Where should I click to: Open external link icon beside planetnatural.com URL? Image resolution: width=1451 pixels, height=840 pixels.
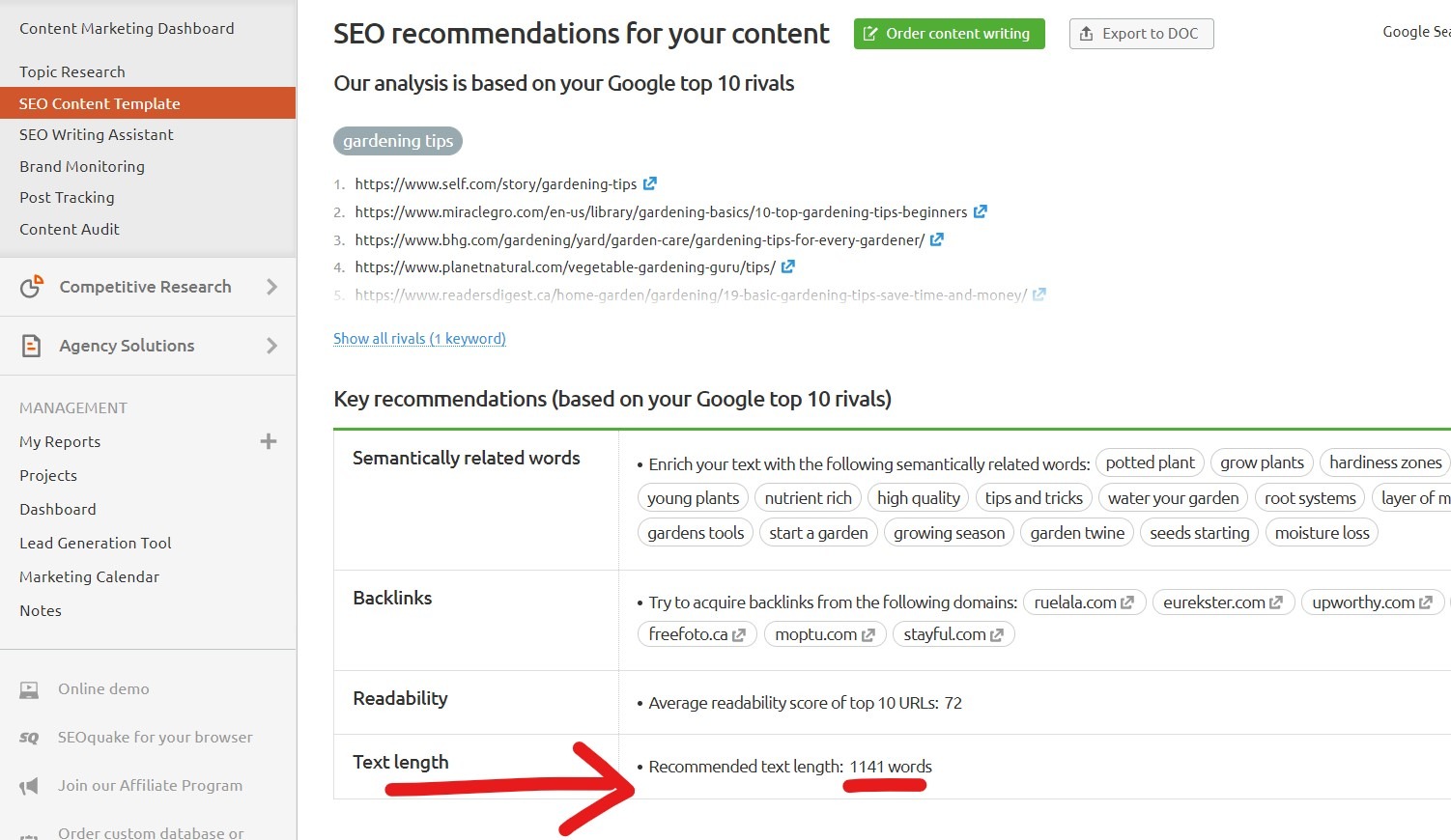788,266
